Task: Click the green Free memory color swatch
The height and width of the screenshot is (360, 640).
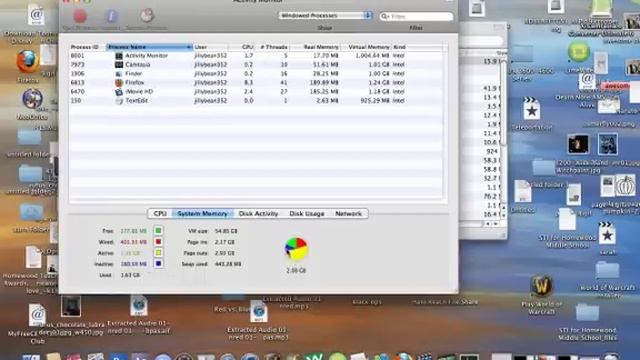Action: 158,231
